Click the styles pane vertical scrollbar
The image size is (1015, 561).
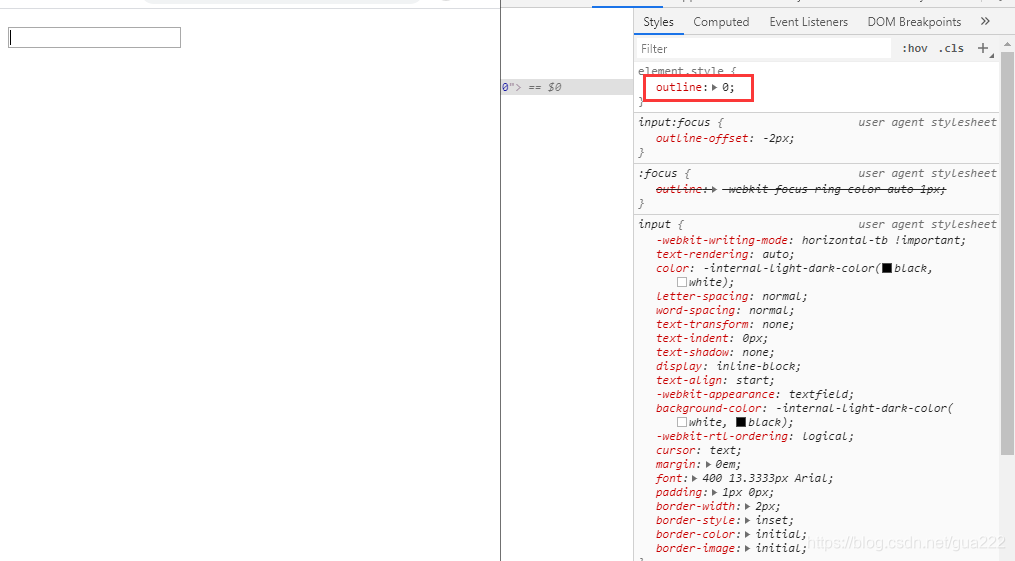point(1007,252)
